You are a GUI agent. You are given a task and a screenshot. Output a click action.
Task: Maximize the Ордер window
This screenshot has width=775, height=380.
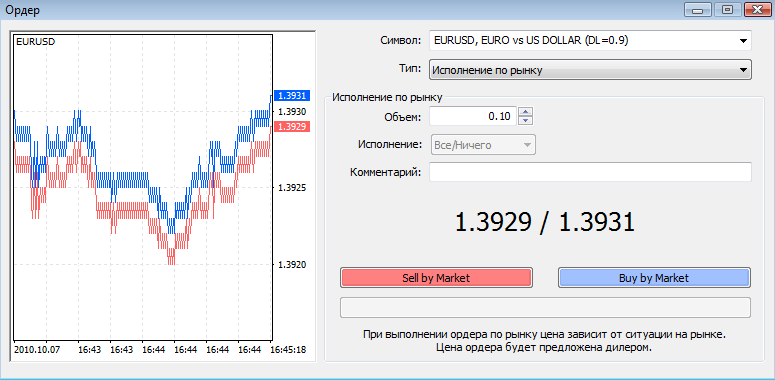point(727,9)
